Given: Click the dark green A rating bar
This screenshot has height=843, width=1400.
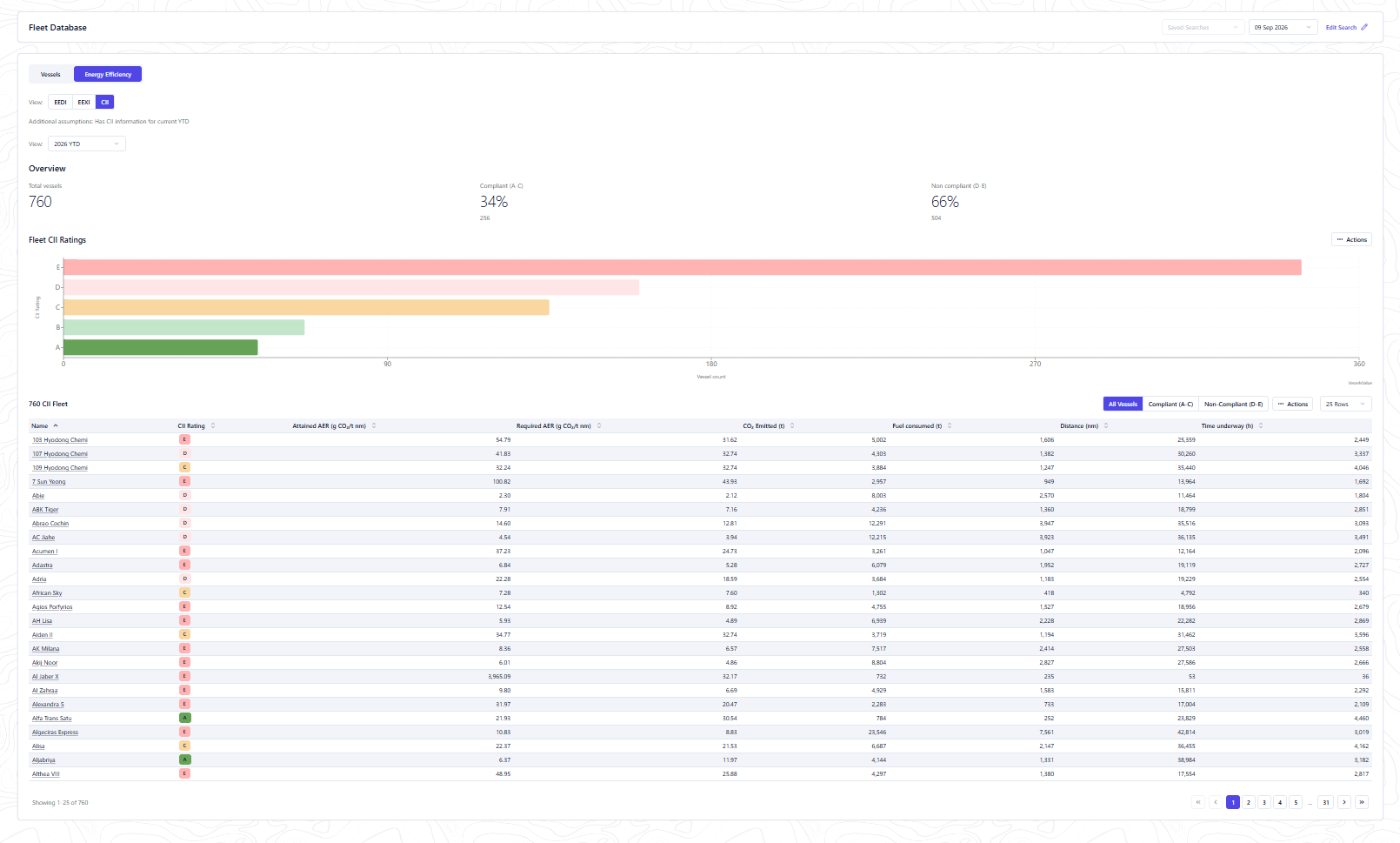Looking at the screenshot, I should (161, 347).
